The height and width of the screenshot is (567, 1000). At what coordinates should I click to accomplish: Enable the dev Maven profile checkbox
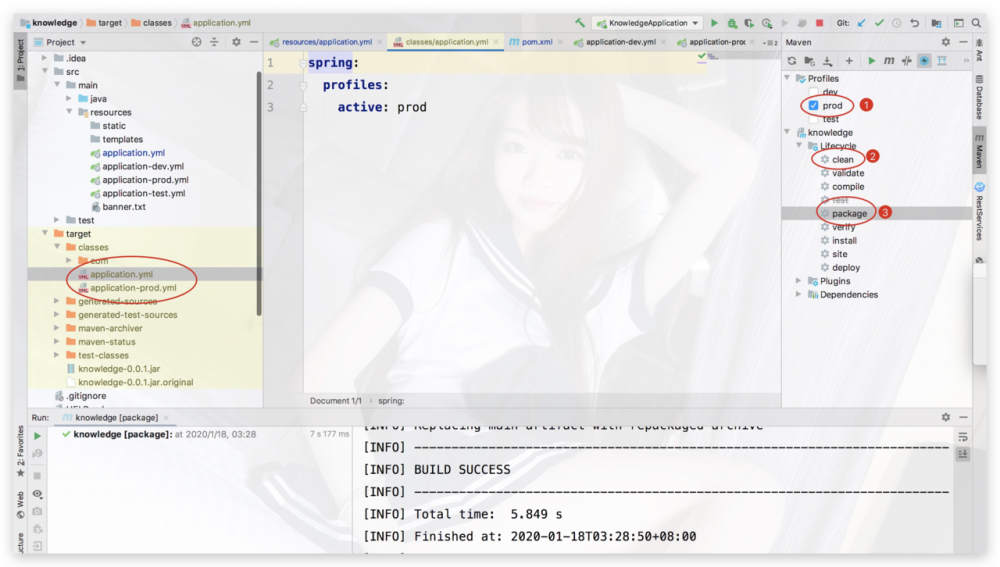click(x=813, y=92)
